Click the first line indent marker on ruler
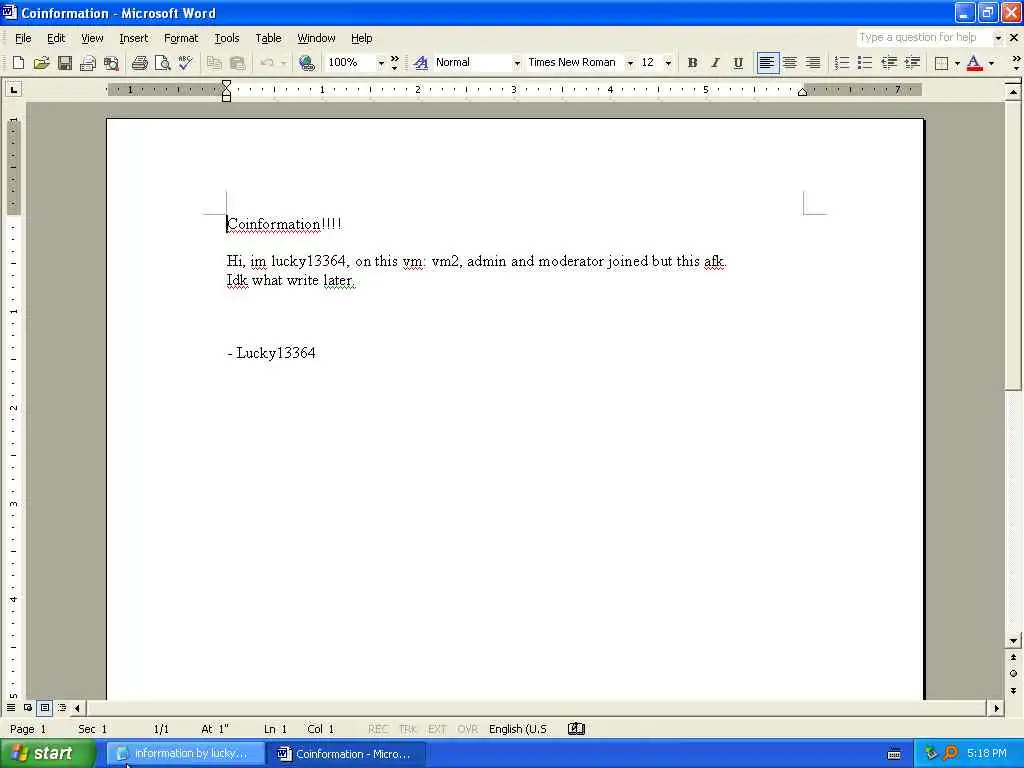This screenshot has width=1024, height=768. [226, 84]
